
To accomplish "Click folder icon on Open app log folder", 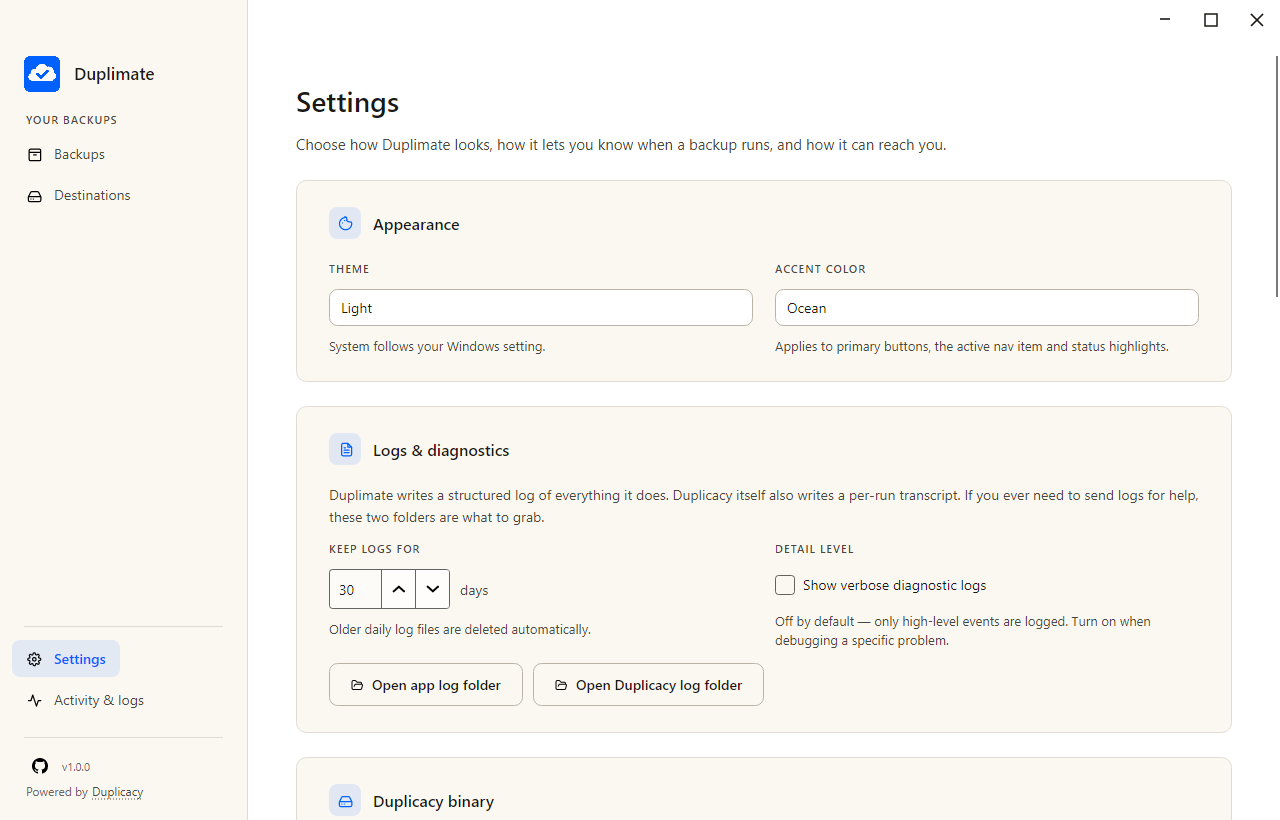I will [x=357, y=686].
